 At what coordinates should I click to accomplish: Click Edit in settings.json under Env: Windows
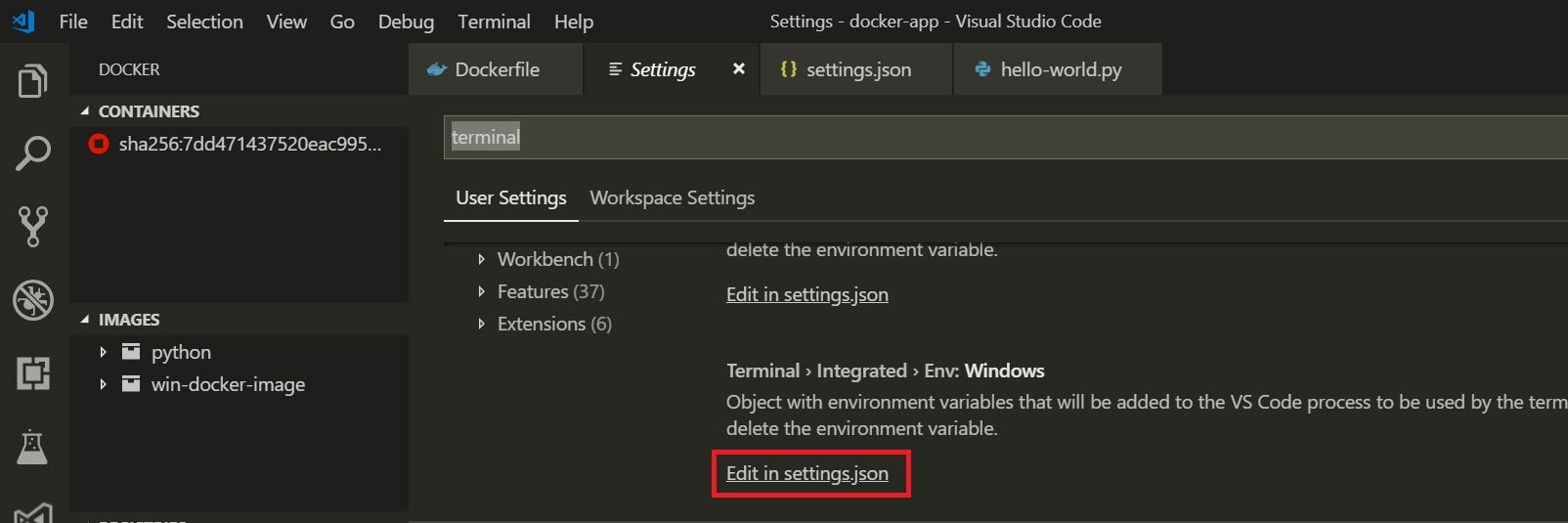(x=807, y=473)
